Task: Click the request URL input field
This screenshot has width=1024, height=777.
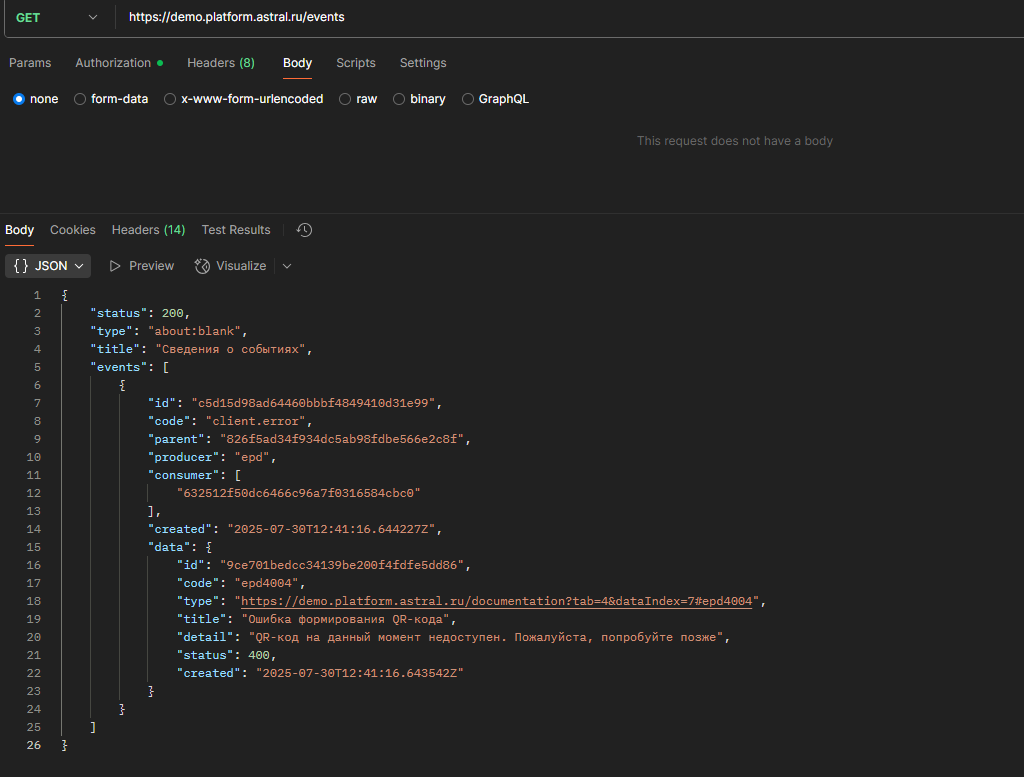Action: (x=568, y=17)
